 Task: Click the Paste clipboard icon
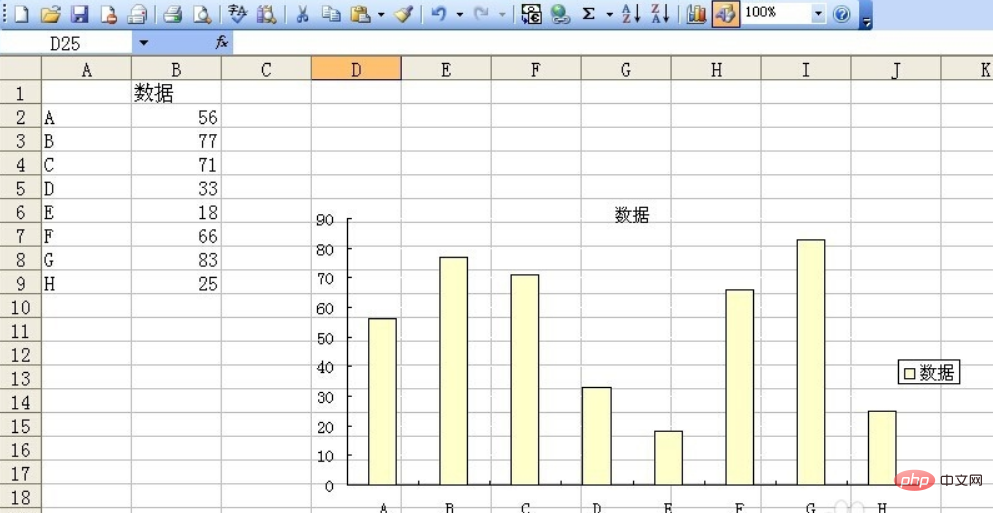click(361, 13)
